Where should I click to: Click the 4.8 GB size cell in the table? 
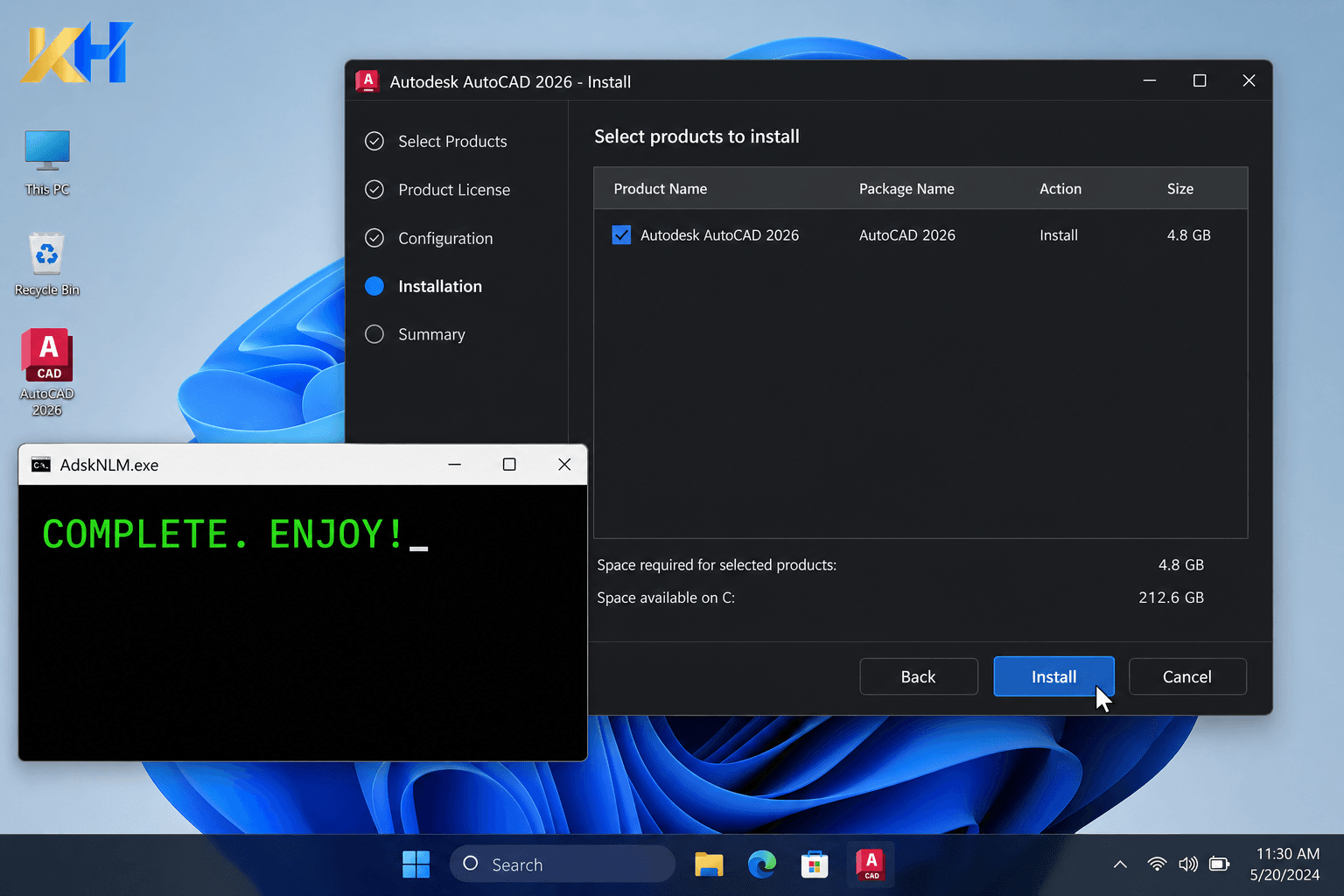click(1189, 235)
